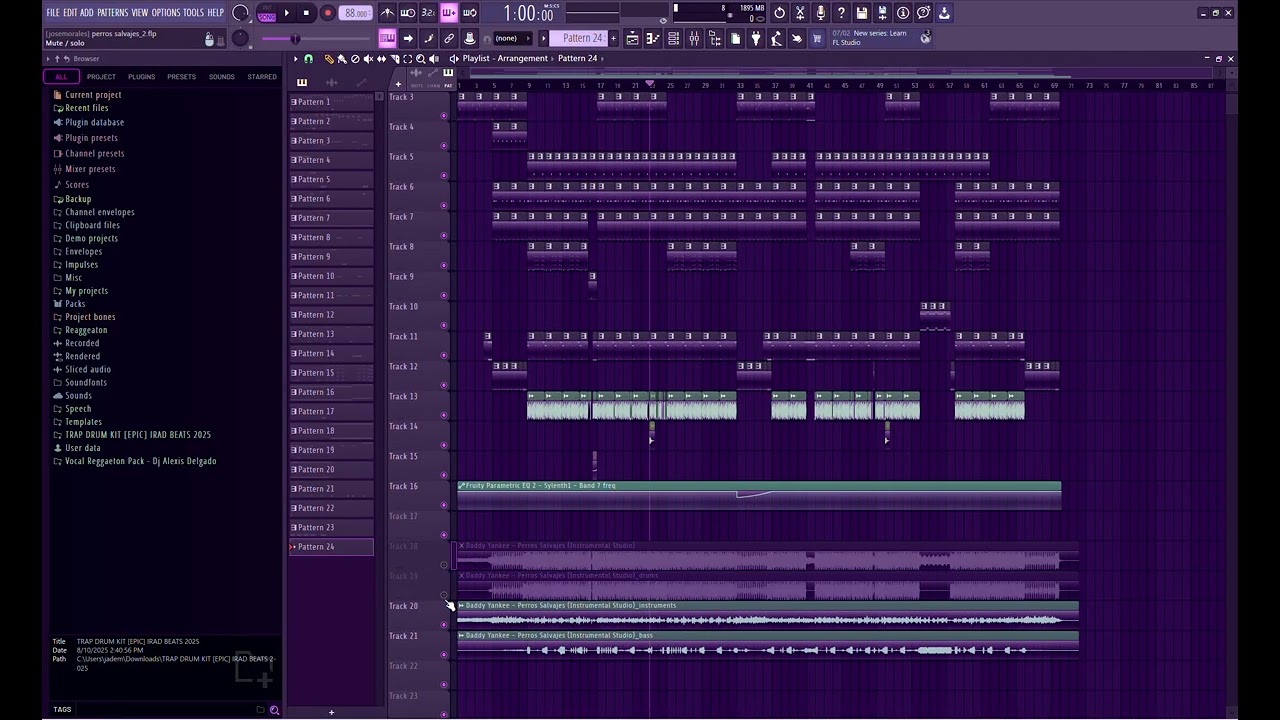The width and height of the screenshot is (1280, 720).
Task: Expand the Sounds folder in browser
Action: [x=78, y=396]
